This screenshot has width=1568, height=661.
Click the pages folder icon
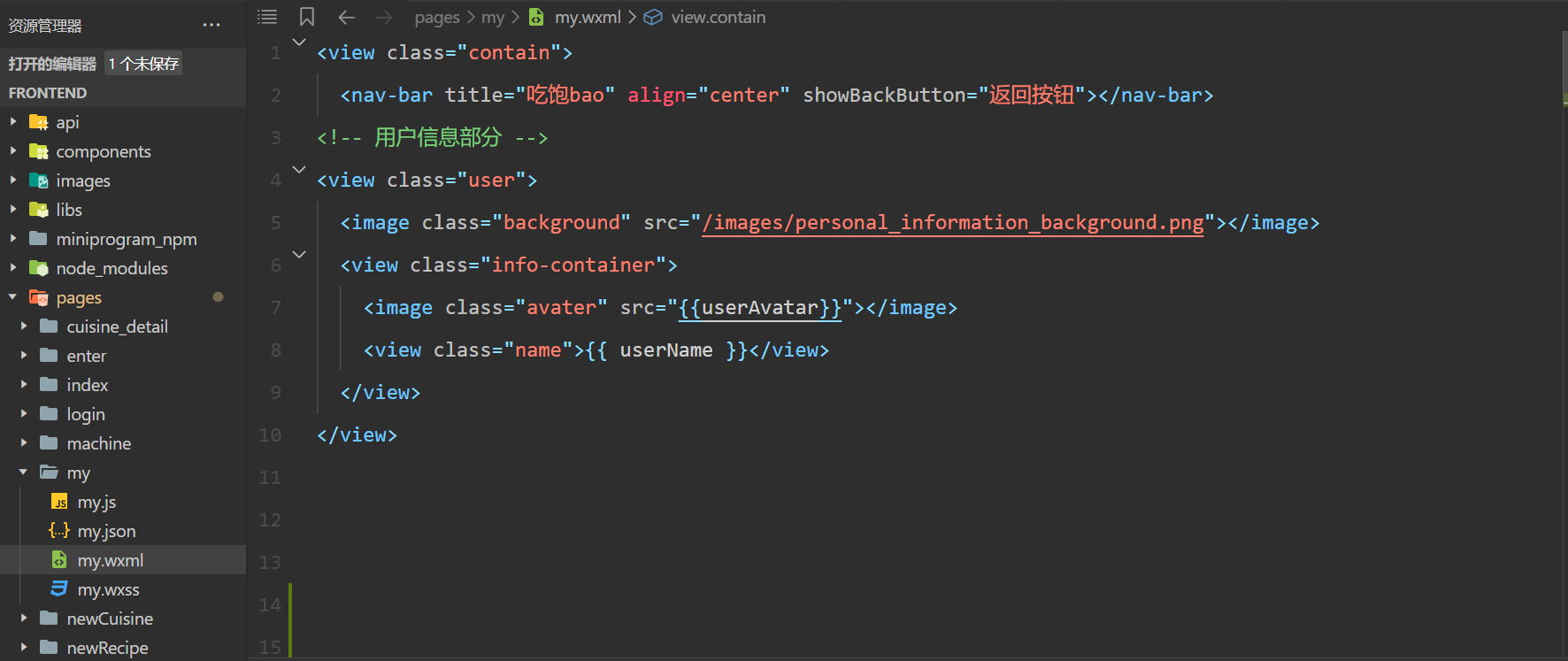point(39,297)
